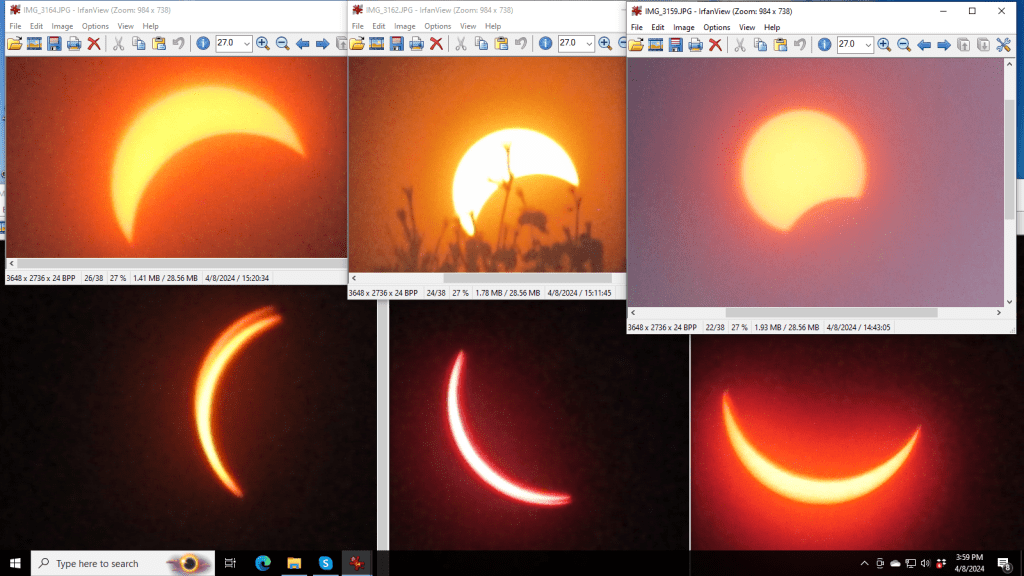Image resolution: width=1024 pixels, height=576 pixels.
Task: Expand the zoom dropdown in IMG_3164 window
Action: [x=246, y=44]
